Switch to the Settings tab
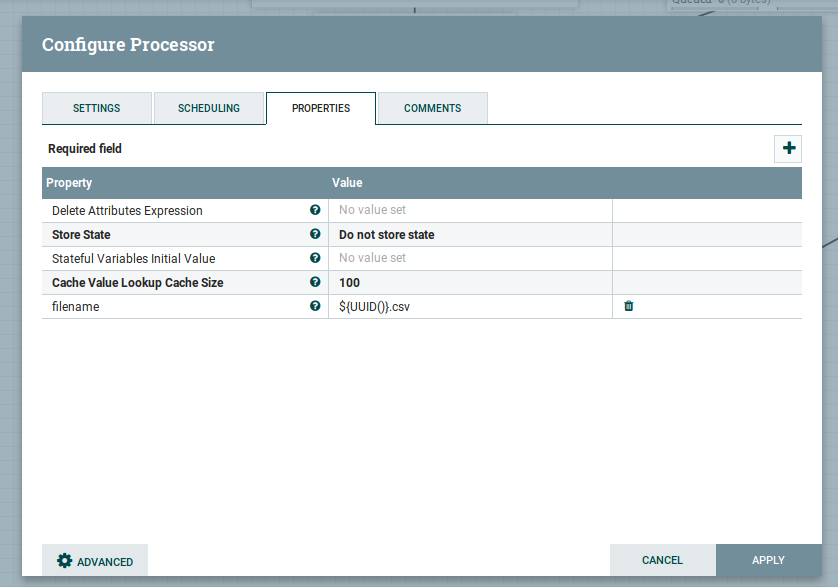This screenshot has height=587, width=838. click(96, 108)
